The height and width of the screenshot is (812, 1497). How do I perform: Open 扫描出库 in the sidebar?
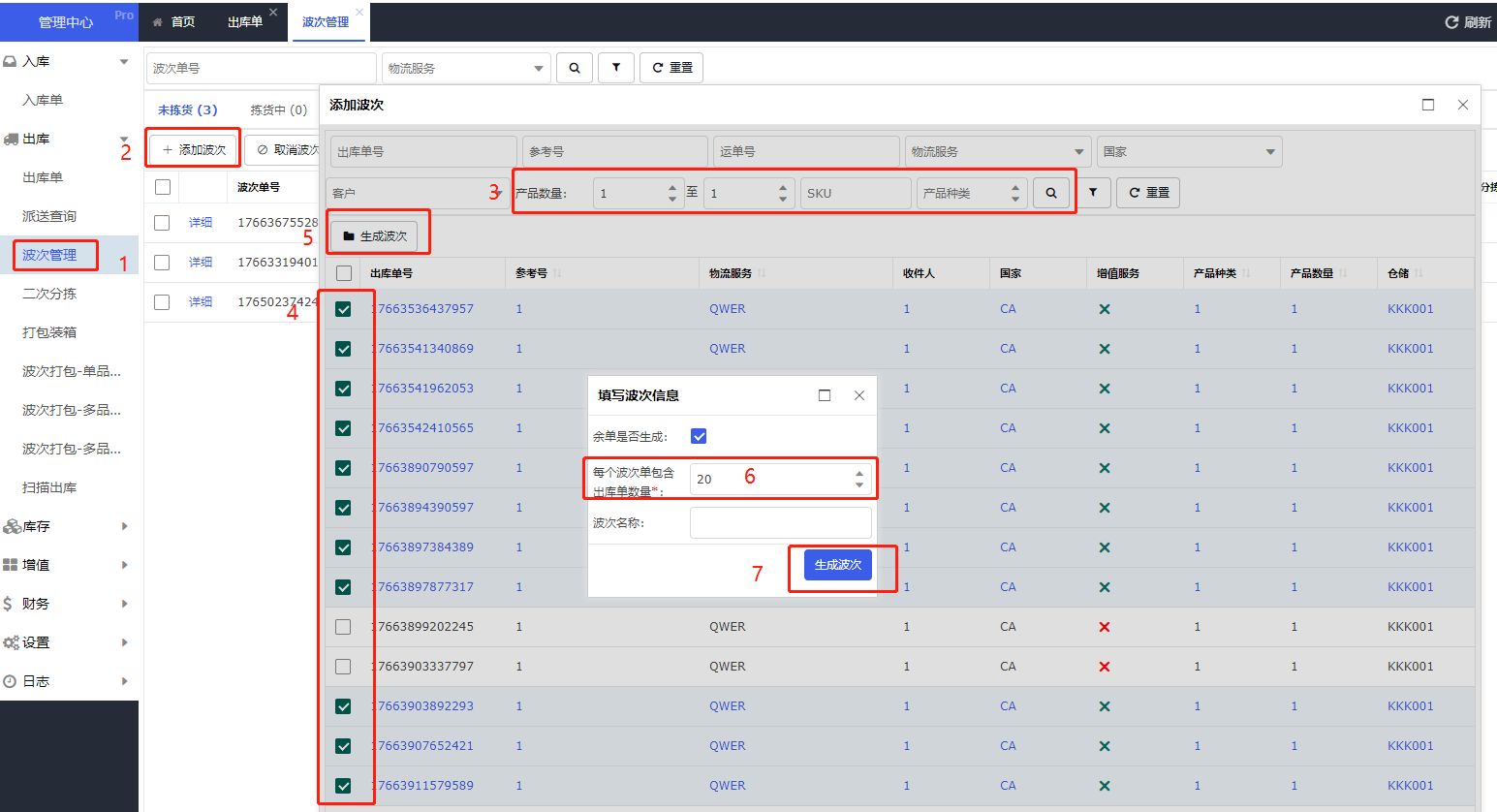click(49, 487)
